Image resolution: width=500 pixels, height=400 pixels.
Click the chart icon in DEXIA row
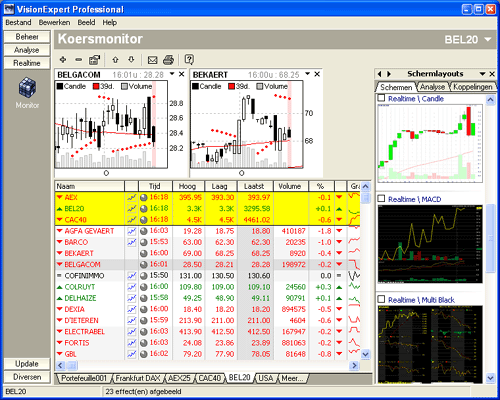coord(132,309)
